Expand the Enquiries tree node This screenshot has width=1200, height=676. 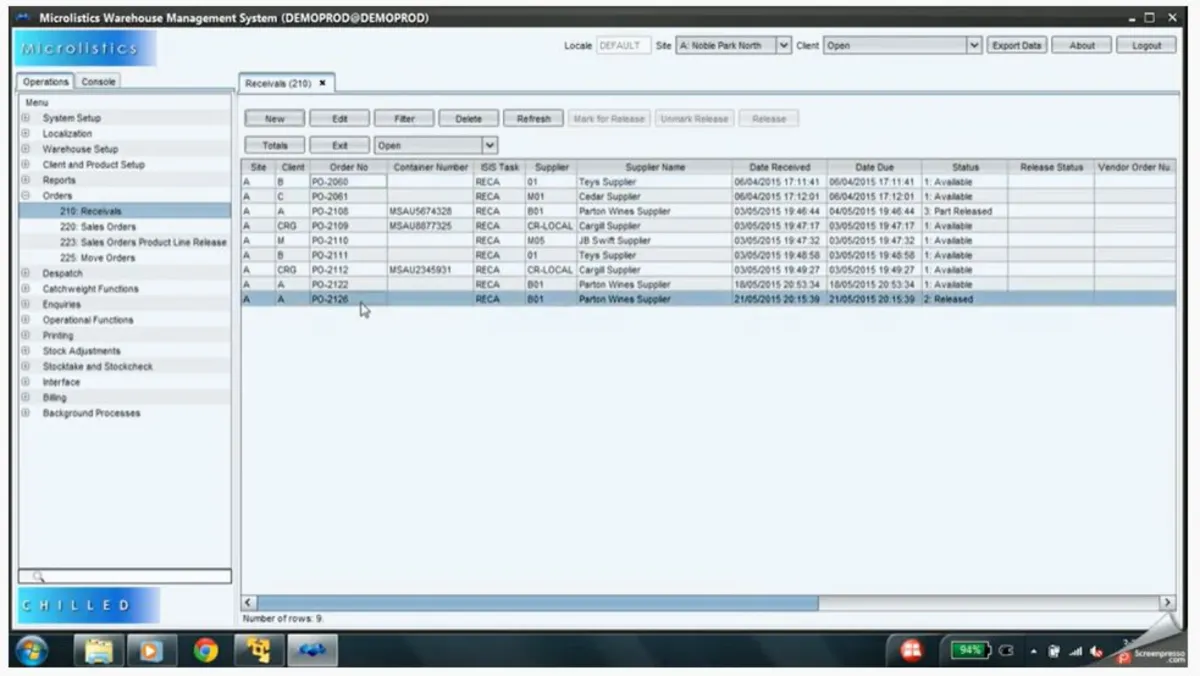26,304
